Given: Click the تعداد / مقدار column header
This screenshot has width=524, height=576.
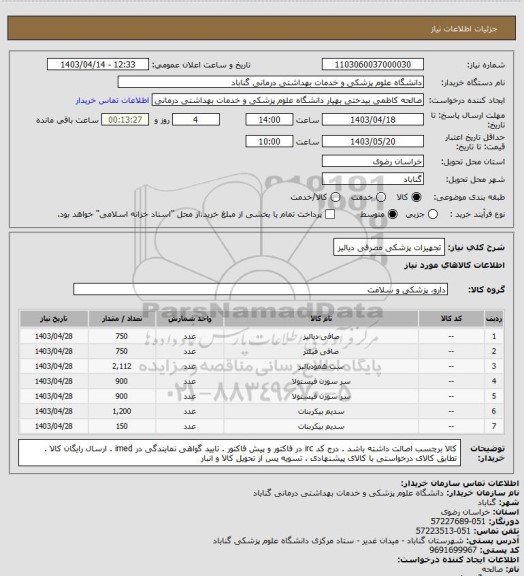Looking at the screenshot, I should 122,318.
